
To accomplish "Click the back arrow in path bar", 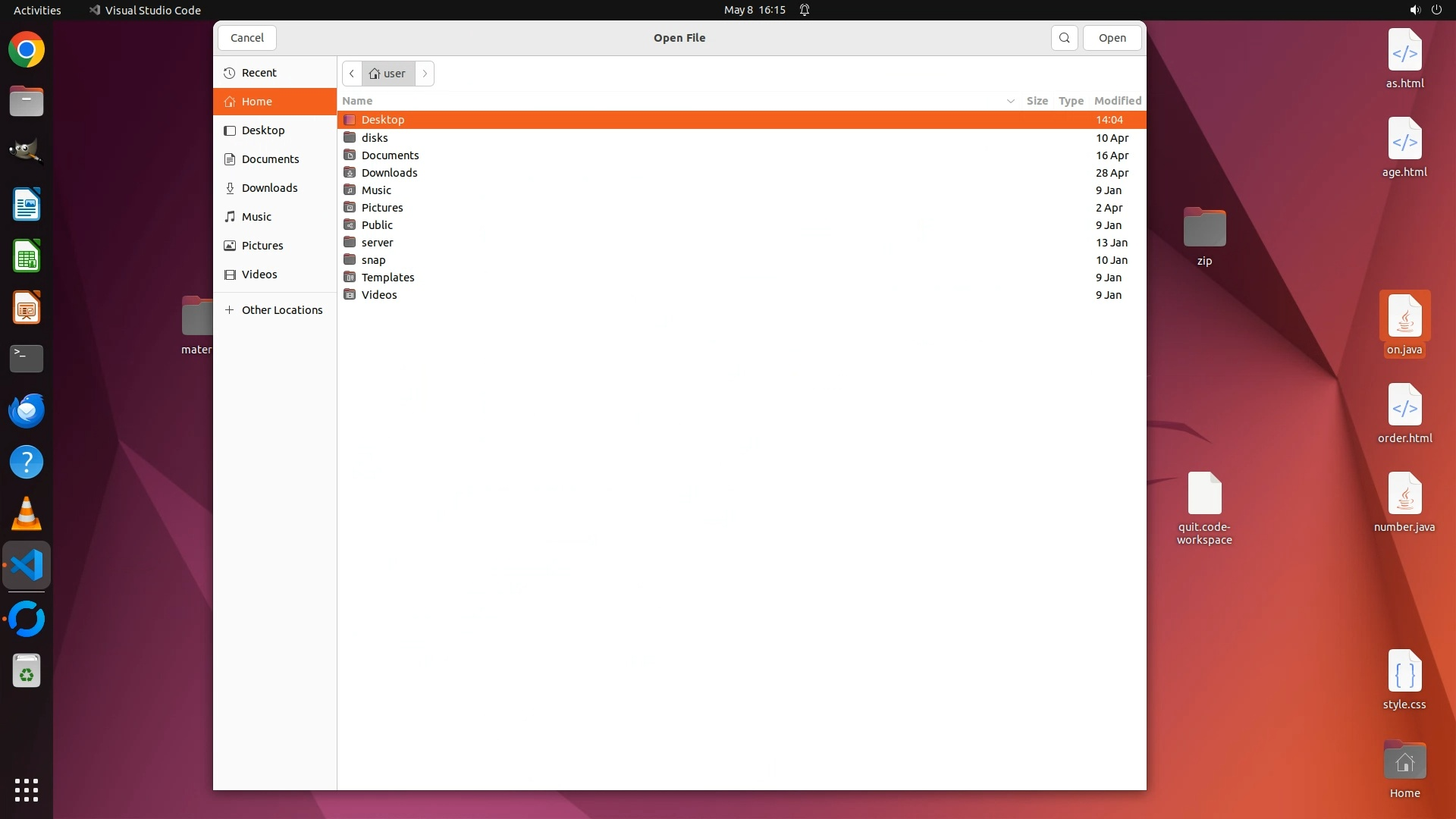I will pos(352,74).
